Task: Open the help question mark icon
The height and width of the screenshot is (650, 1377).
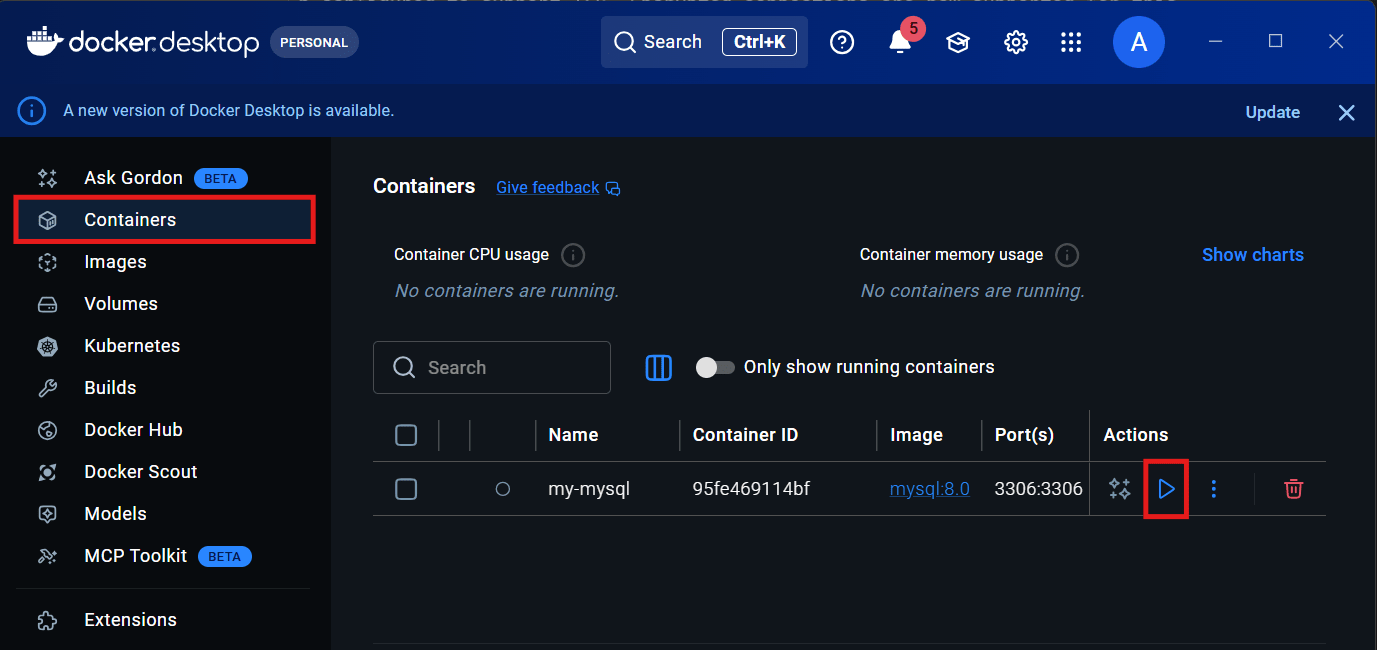Action: 842,42
